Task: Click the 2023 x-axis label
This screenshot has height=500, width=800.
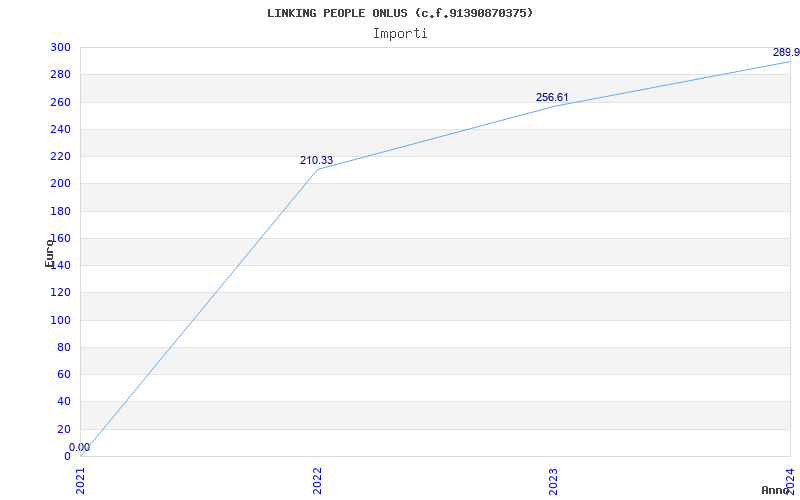Action: (x=554, y=481)
